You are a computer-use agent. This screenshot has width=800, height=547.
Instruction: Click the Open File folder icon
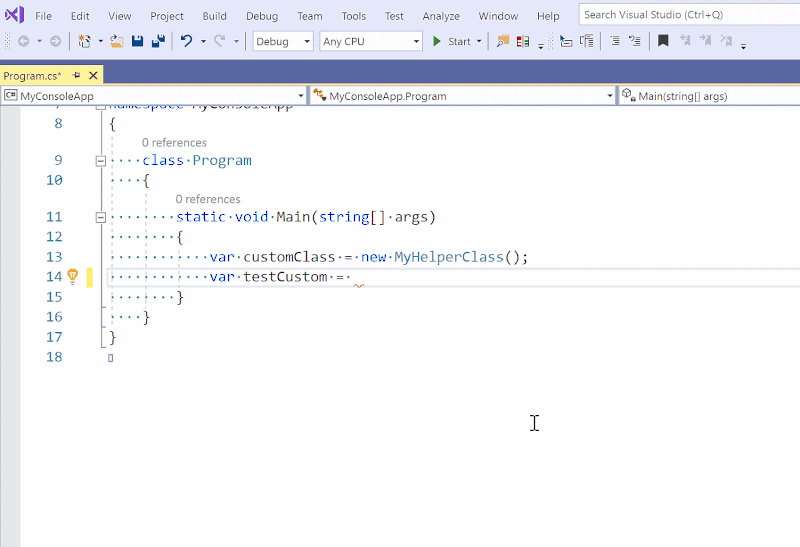pos(117,41)
